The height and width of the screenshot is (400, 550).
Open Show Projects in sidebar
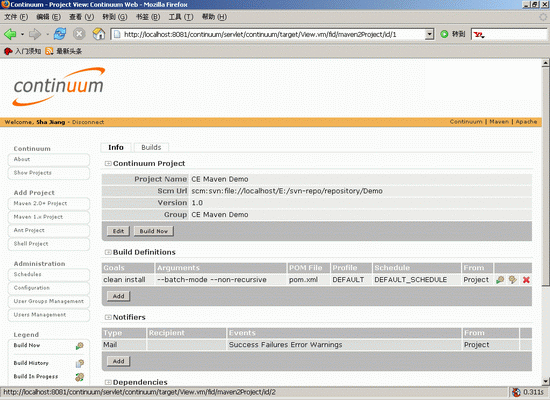[x=49, y=173]
